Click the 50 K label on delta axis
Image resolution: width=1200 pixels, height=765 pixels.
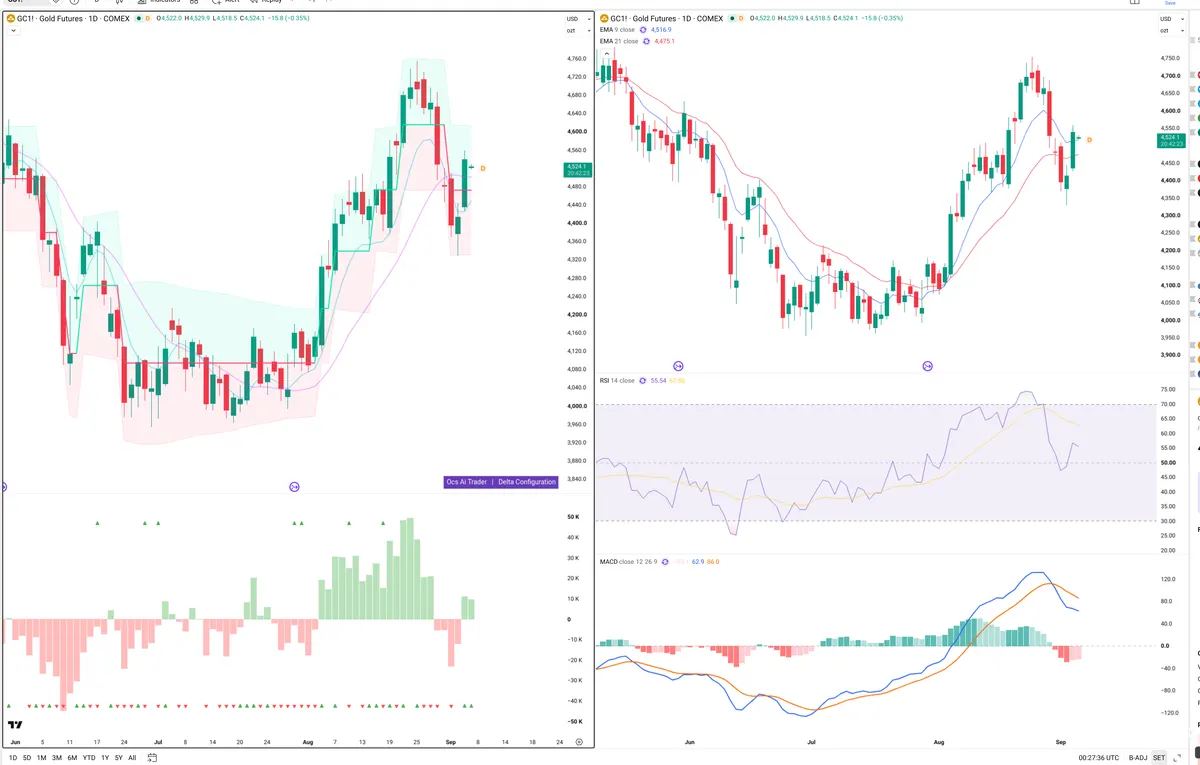click(x=573, y=517)
